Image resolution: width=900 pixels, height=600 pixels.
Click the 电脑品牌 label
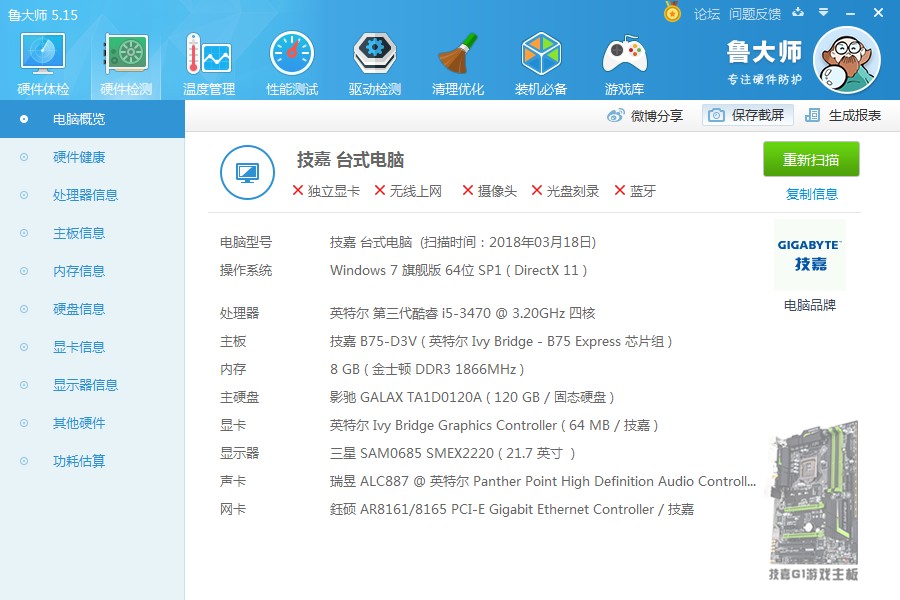click(x=809, y=305)
